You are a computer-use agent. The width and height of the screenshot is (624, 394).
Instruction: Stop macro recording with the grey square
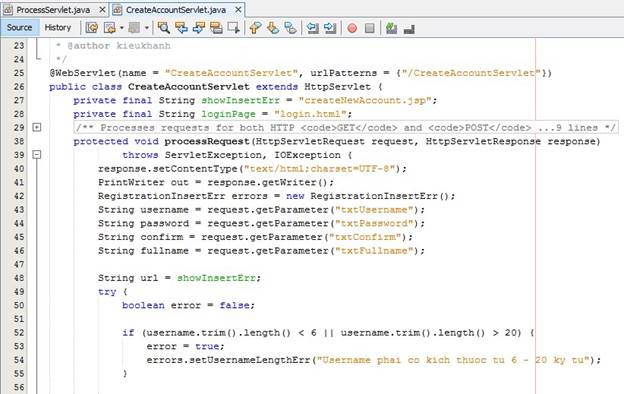pyautogui.click(x=370, y=28)
